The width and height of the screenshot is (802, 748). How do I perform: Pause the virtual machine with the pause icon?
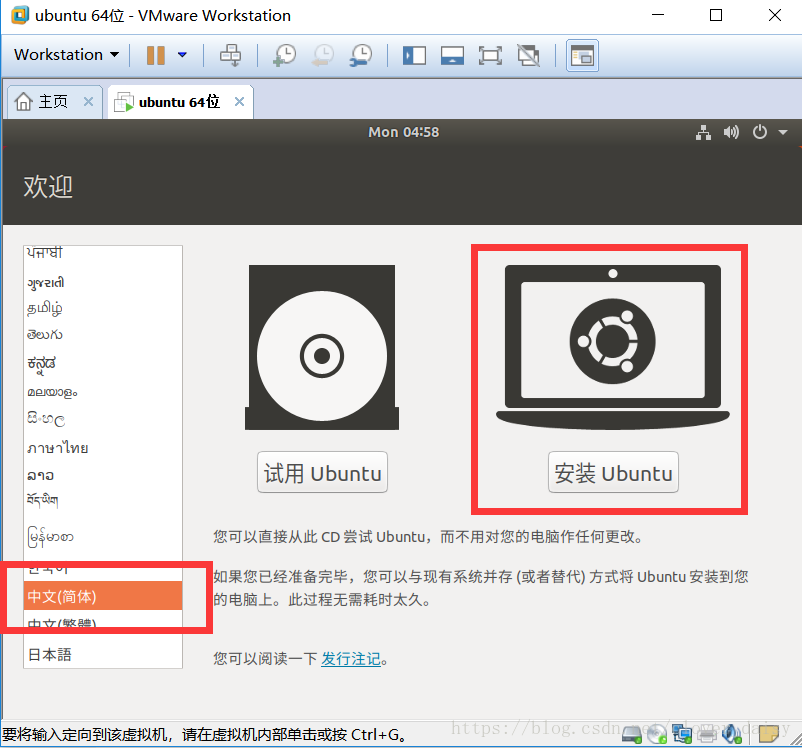click(155, 55)
